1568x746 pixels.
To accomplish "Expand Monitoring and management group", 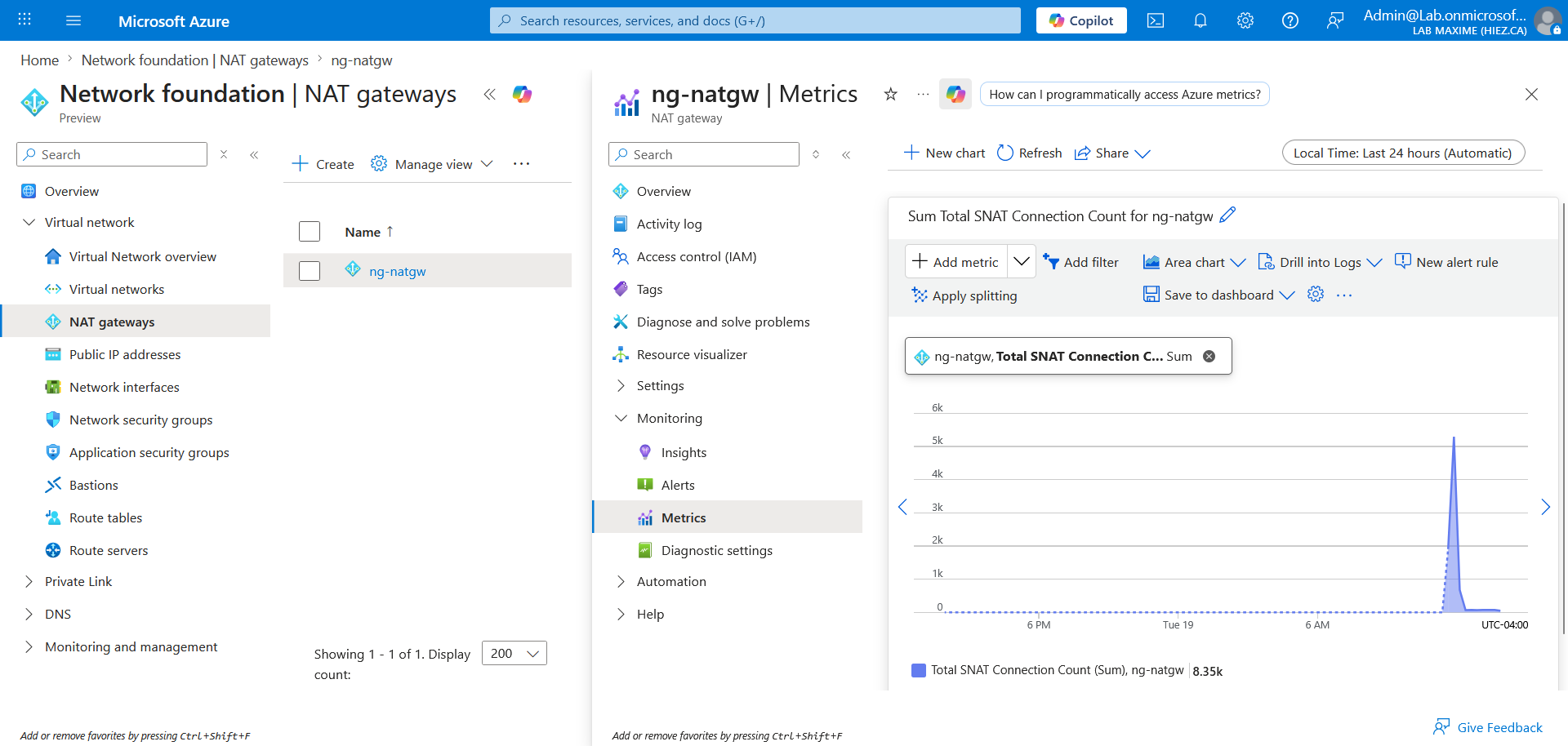I will (x=29, y=646).
